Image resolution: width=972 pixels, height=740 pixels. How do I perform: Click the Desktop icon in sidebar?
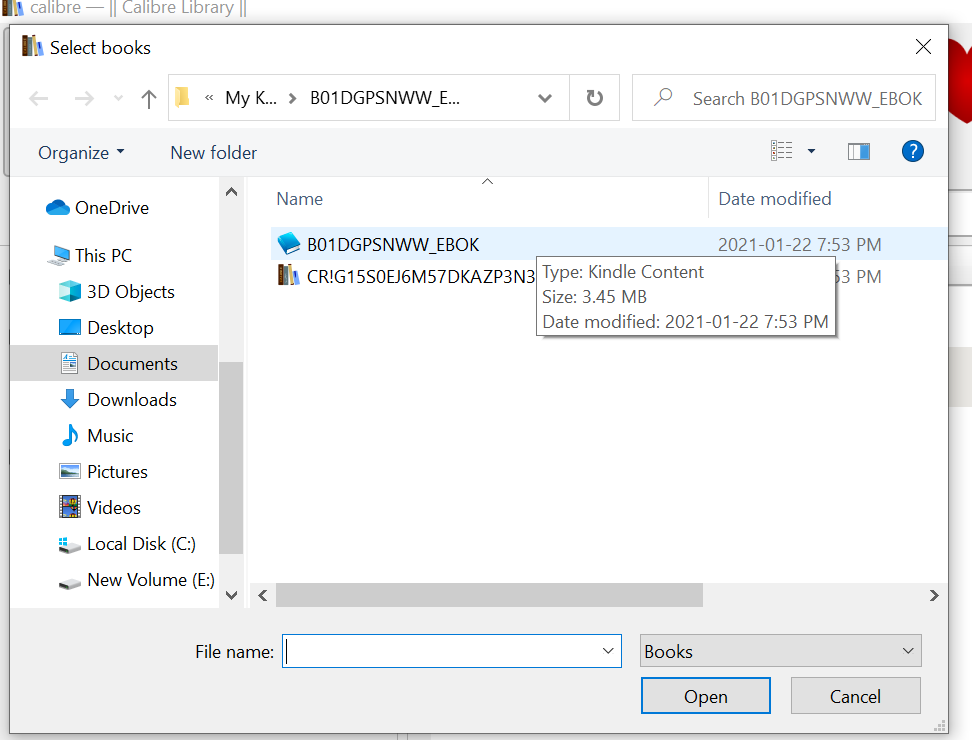click(x=69, y=327)
